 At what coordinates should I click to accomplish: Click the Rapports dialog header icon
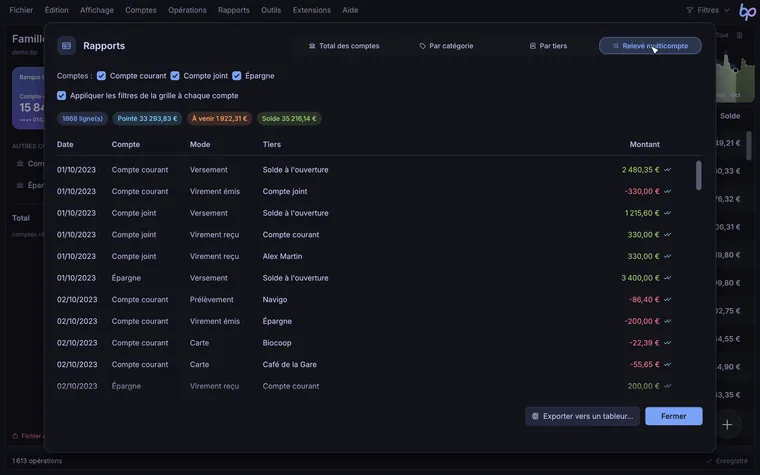pyautogui.click(x=66, y=46)
